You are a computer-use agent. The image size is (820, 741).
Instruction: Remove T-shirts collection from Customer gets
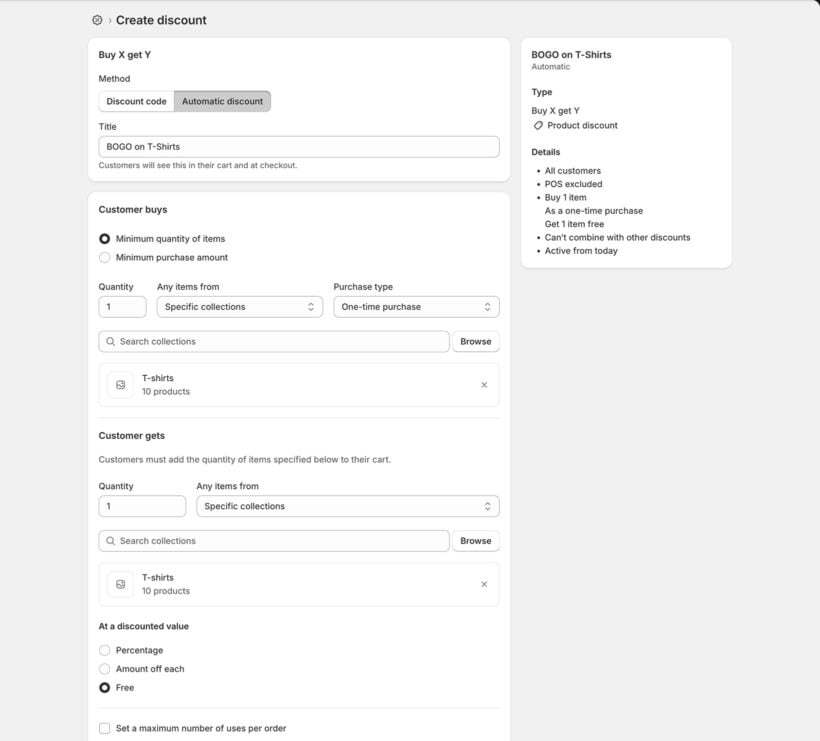(484, 584)
